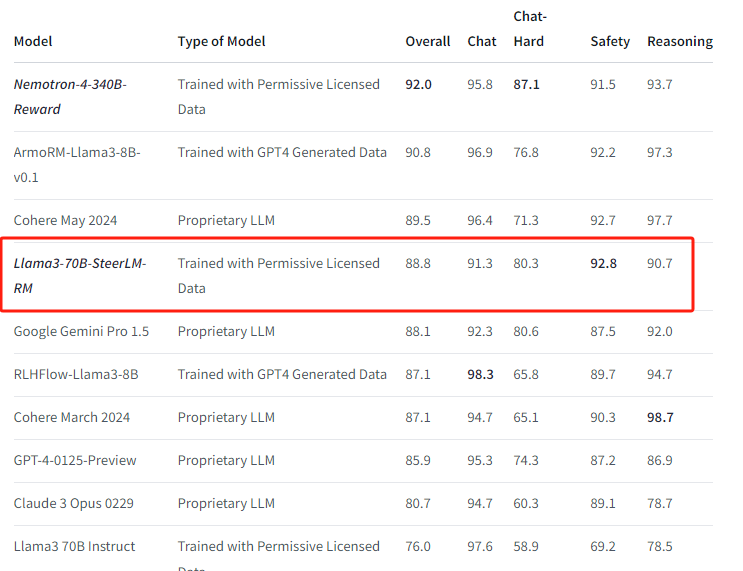
Task: Click the Chat-Hard column header
Action: [529, 29]
